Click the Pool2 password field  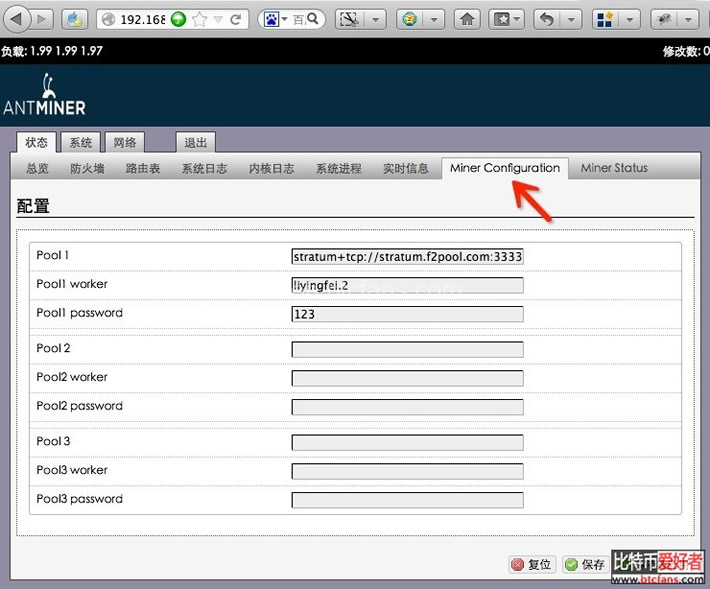click(408, 407)
